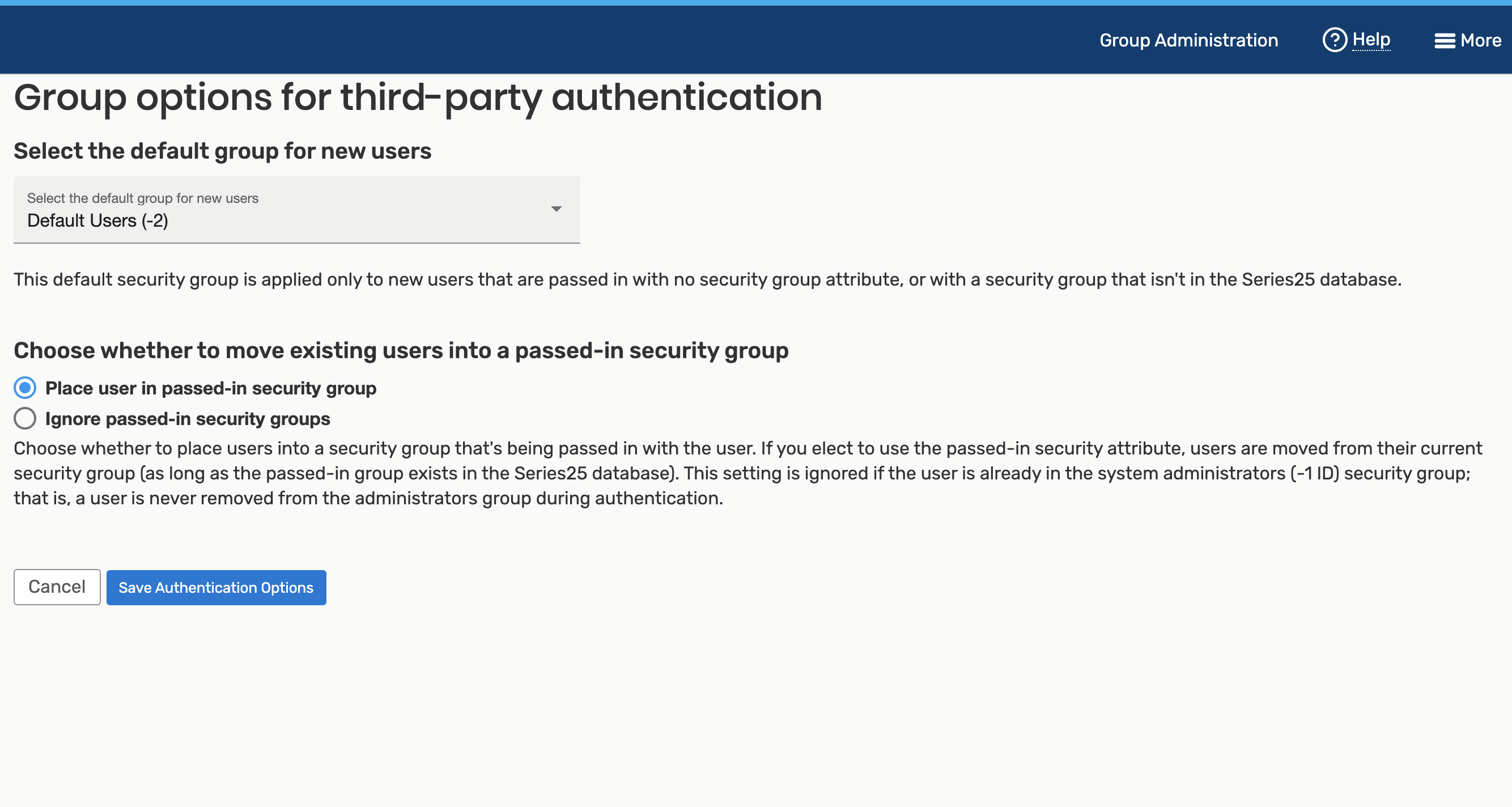1512x807 pixels.
Task: Click the Select default group field label
Action: coord(143,198)
